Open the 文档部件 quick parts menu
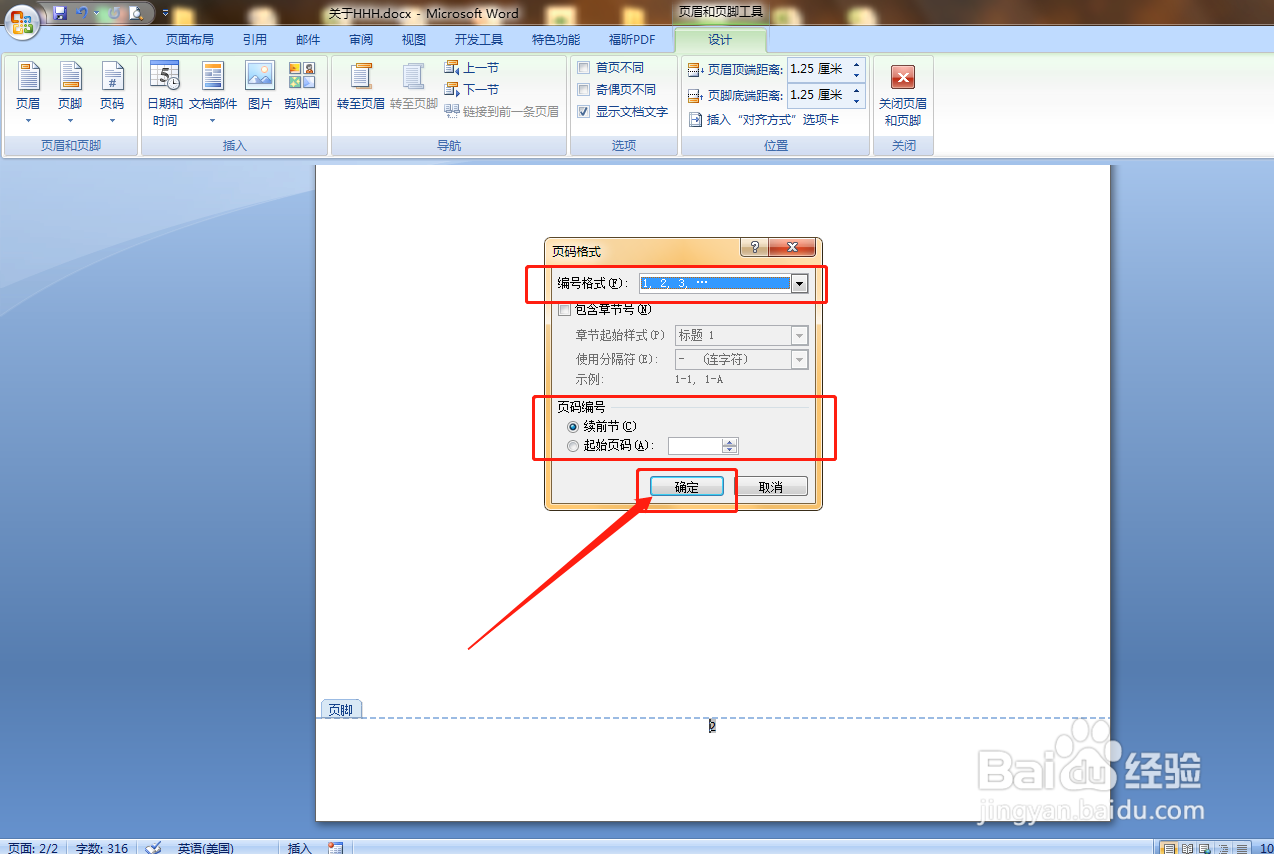The height and width of the screenshot is (854, 1274). click(213, 93)
